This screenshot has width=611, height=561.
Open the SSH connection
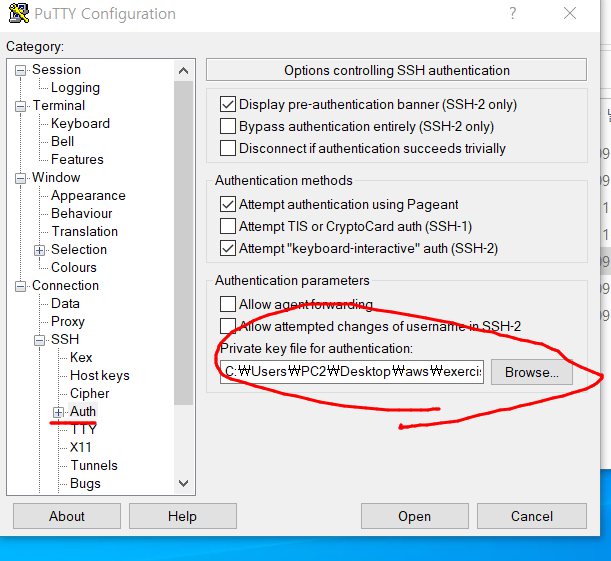(x=415, y=516)
